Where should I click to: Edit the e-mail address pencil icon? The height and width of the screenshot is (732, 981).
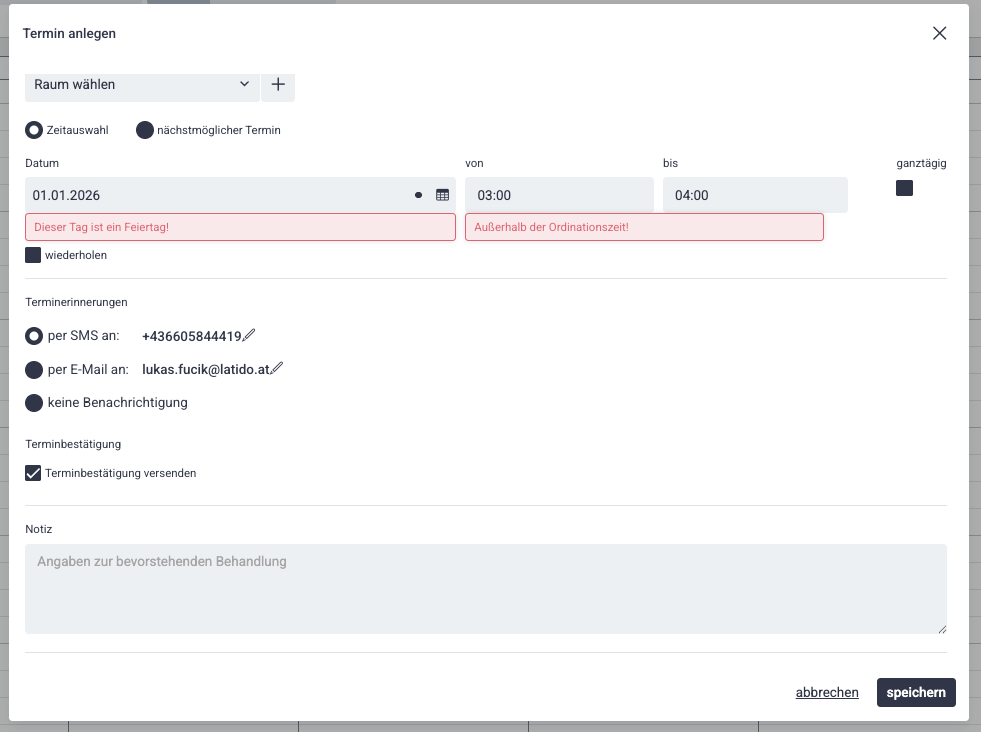(277, 369)
